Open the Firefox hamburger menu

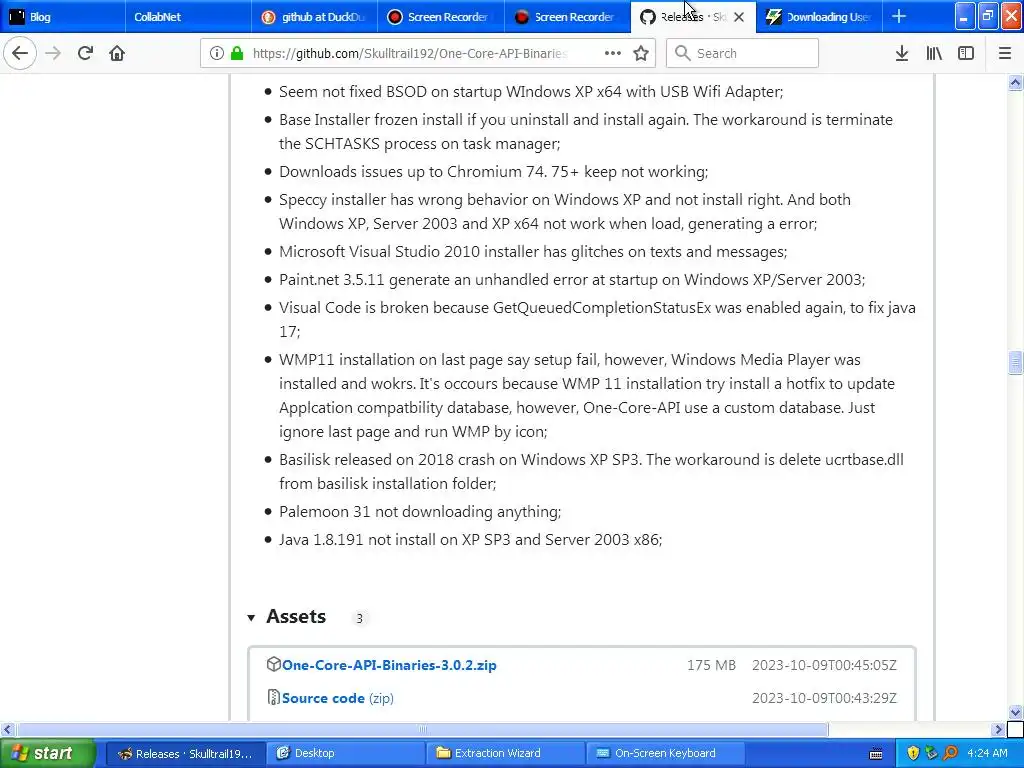[x=1005, y=53]
